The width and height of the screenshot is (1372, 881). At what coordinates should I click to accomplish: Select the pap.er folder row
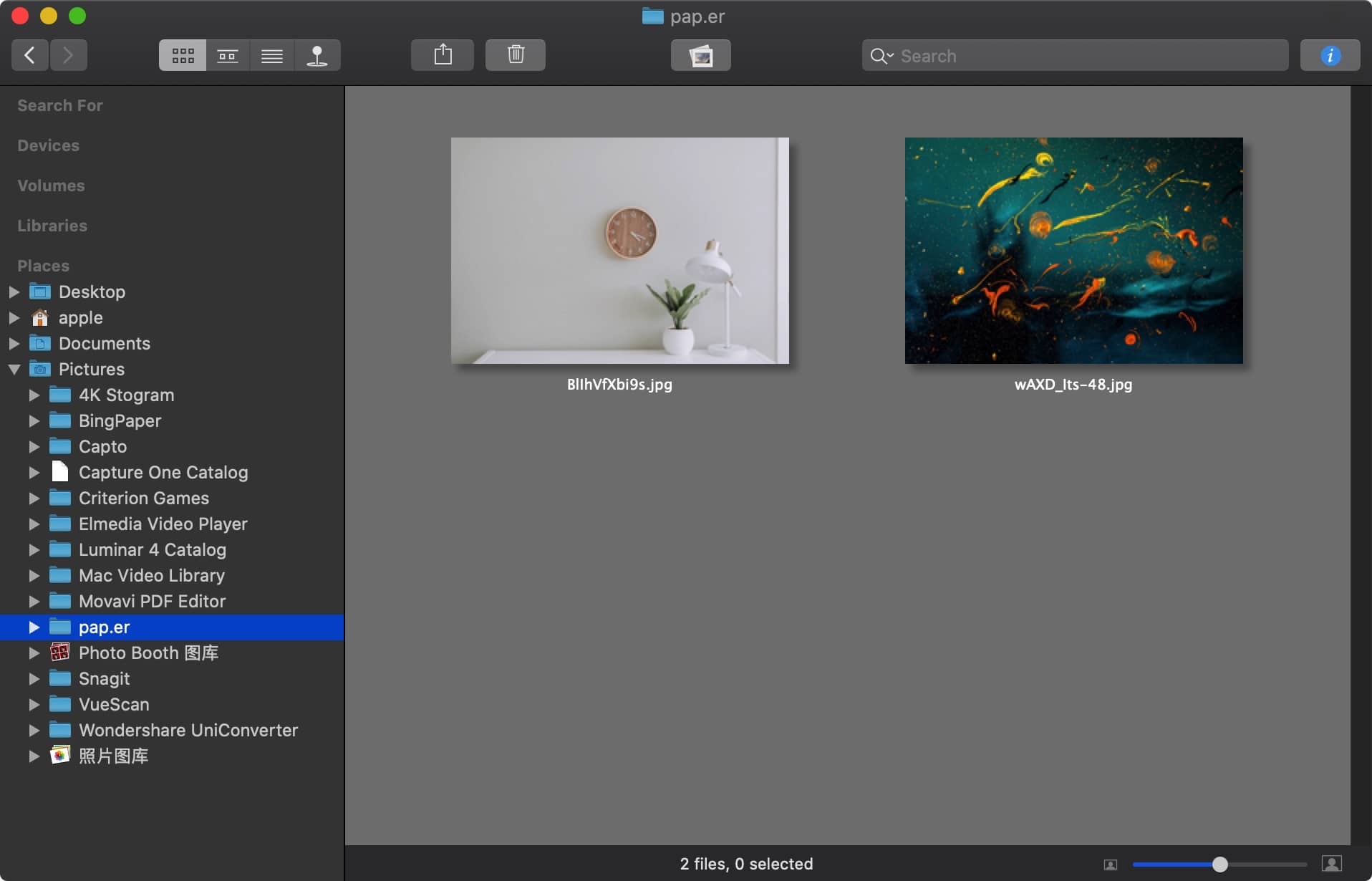[172, 627]
